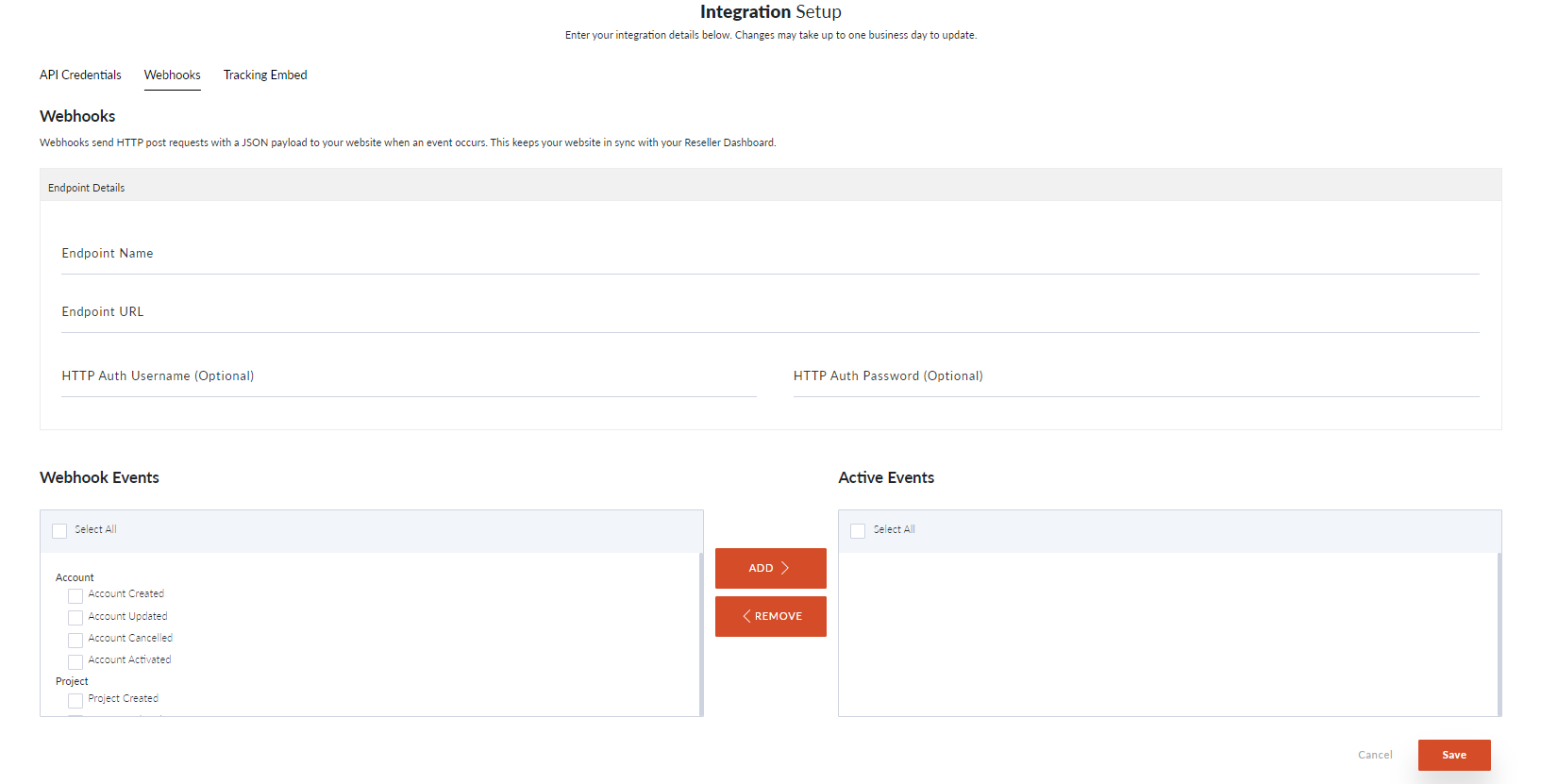Click the Active Events list scrollbar
This screenshot has height=784, width=1541.
(x=1499, y=634)
